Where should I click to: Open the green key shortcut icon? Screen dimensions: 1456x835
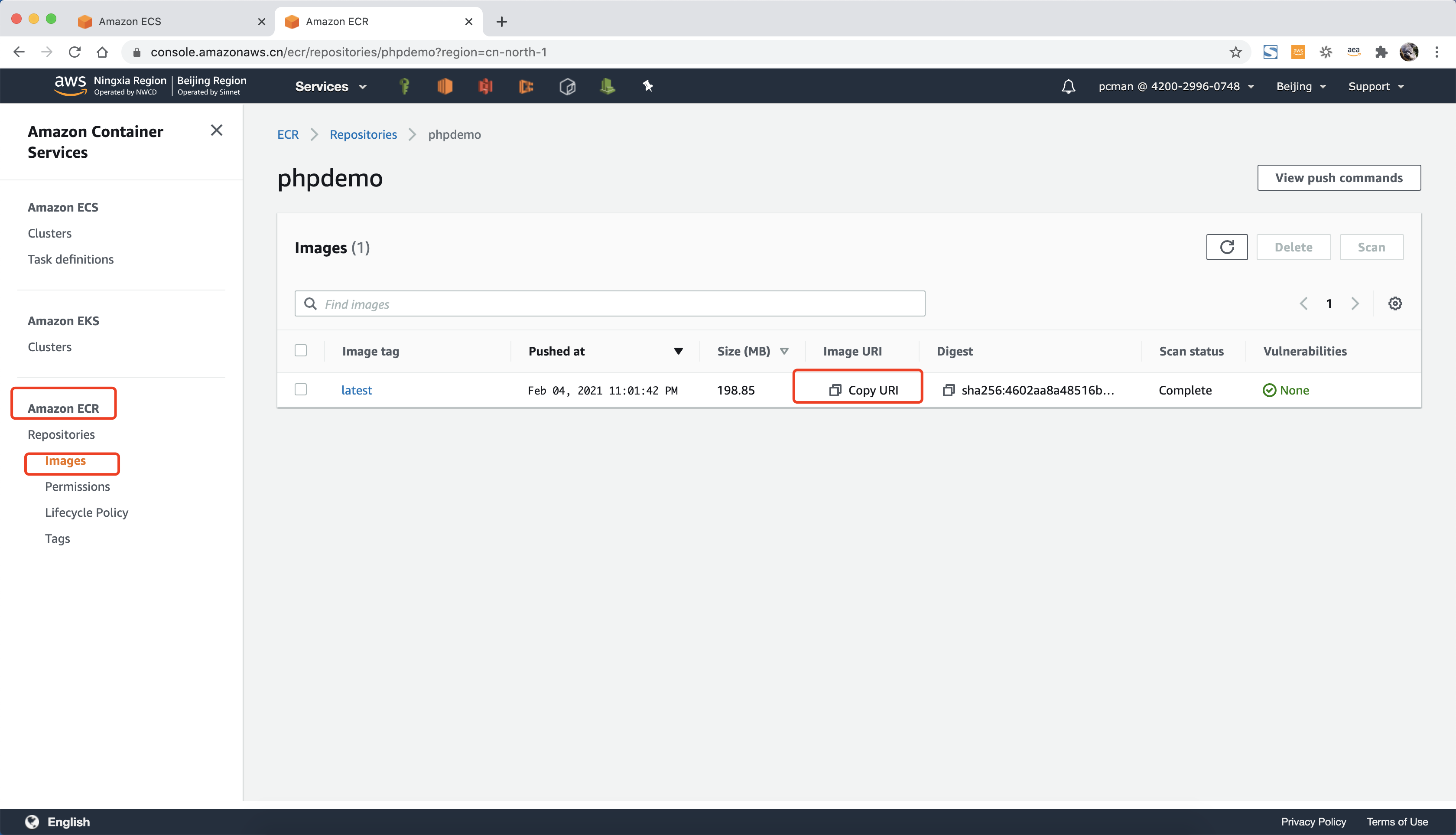pyautogui.click(x=404, y=86)
